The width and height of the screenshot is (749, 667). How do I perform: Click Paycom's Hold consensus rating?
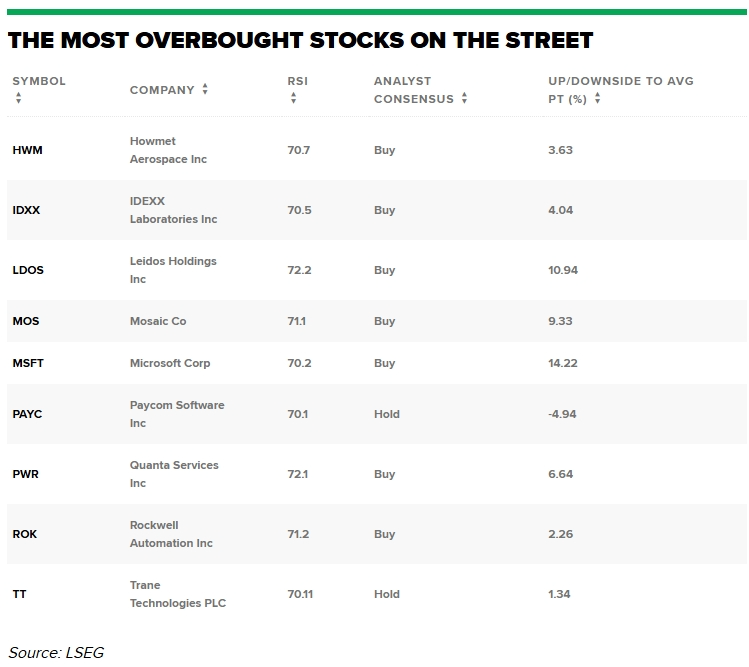[x=386, y=414]
